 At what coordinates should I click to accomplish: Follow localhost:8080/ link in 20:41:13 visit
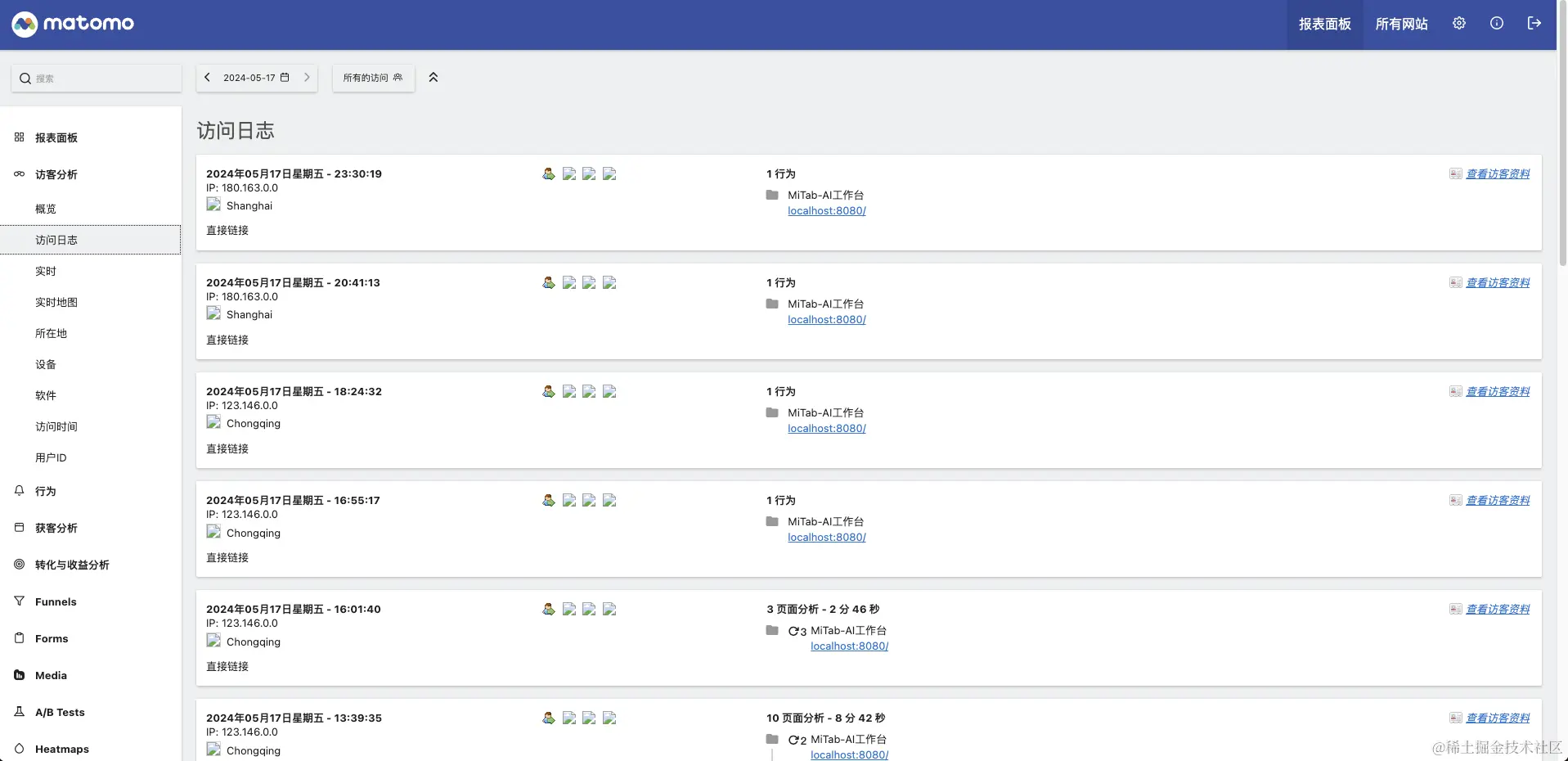[x=827, y=319]
